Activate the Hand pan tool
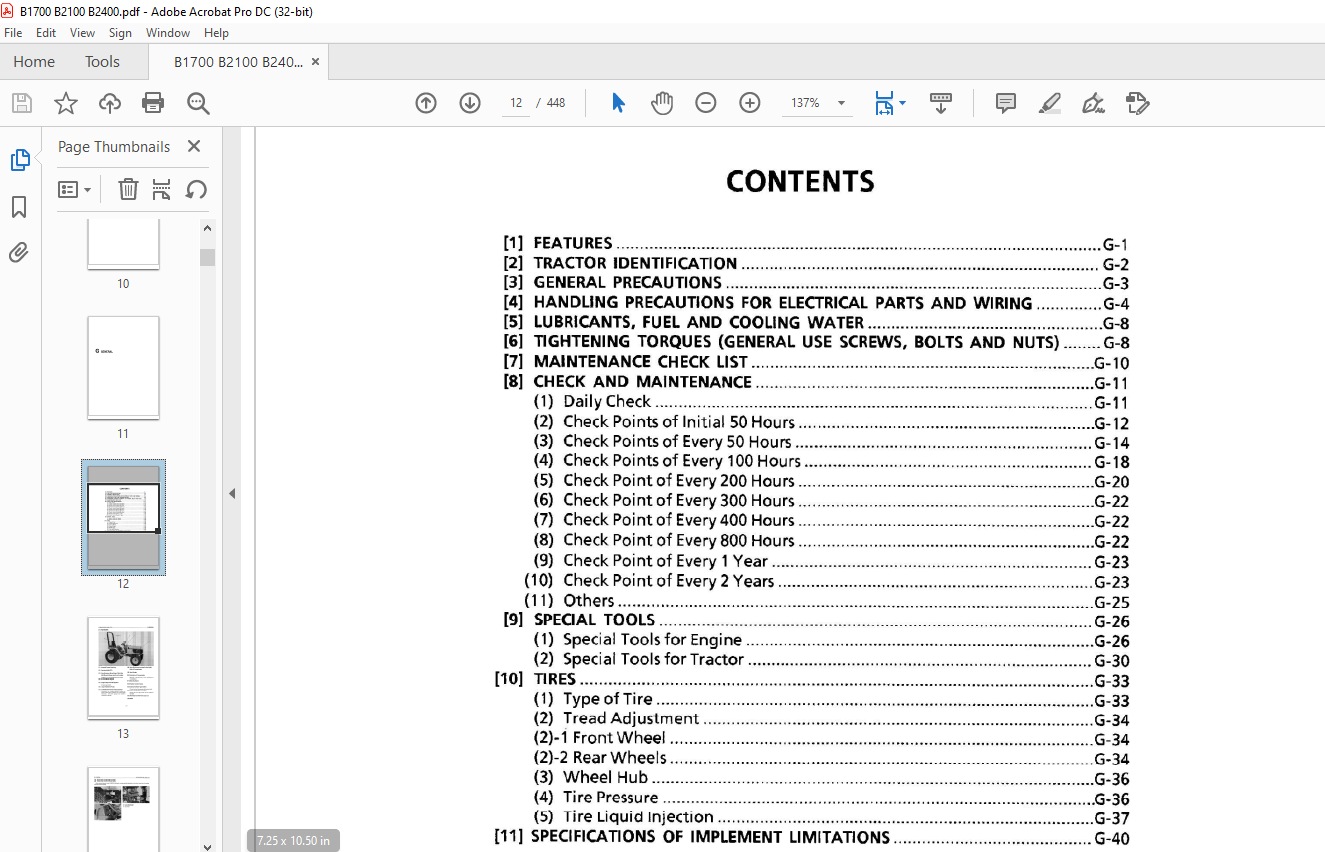The image size is (1325, 852). point(662,103)
